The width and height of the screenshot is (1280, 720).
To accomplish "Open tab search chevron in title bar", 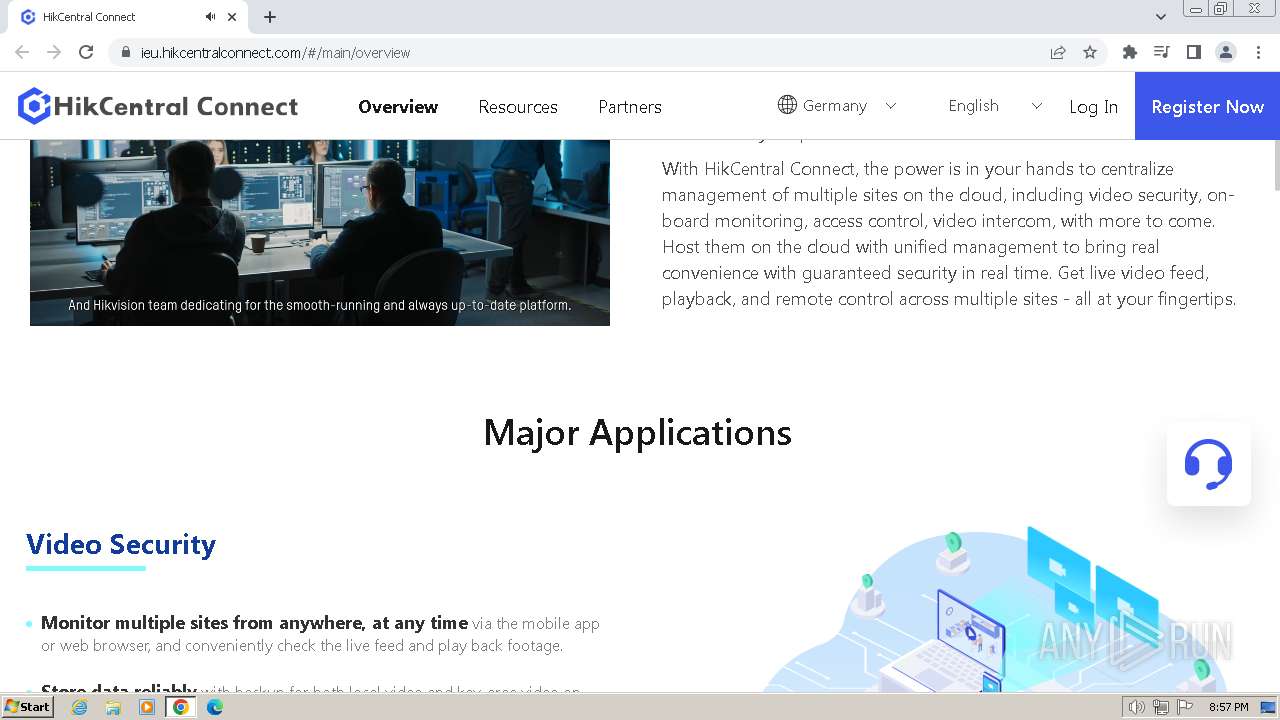I will click(x=1160, y=17).
